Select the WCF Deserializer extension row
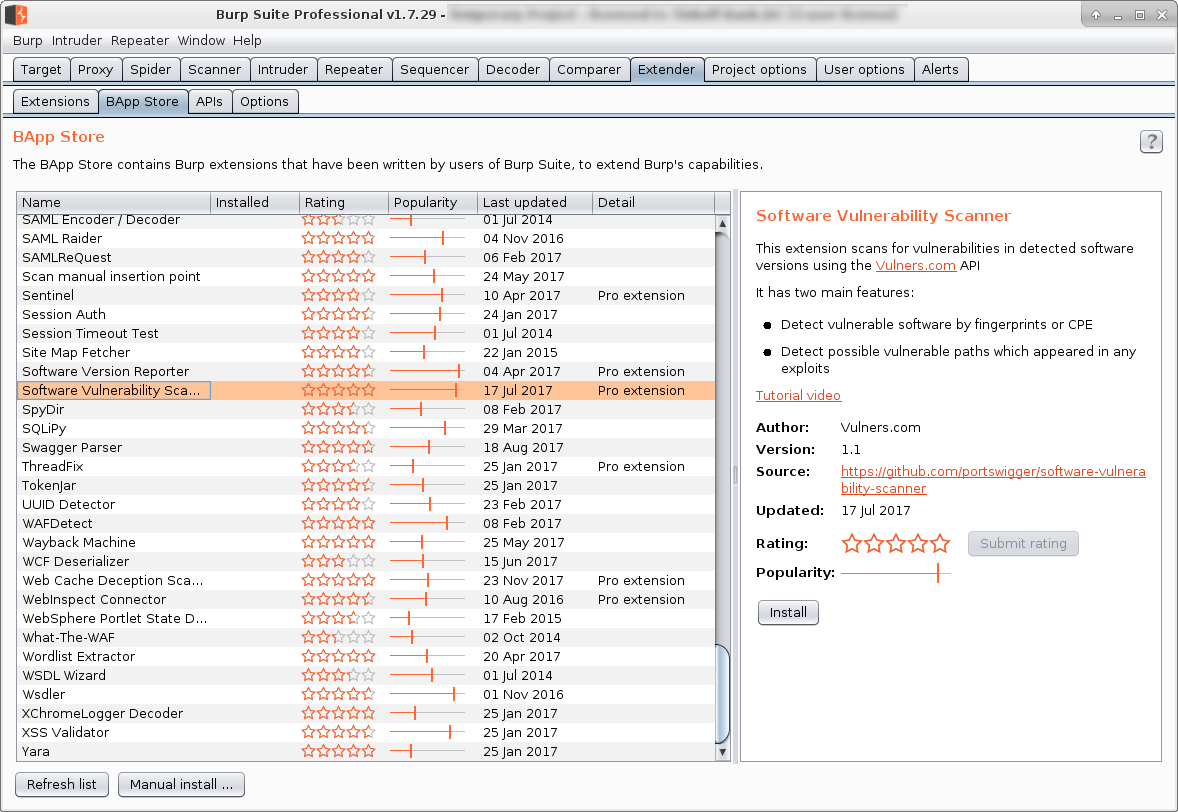The image size is (1178, 812). pyautogui.click(x=366, y=561)
